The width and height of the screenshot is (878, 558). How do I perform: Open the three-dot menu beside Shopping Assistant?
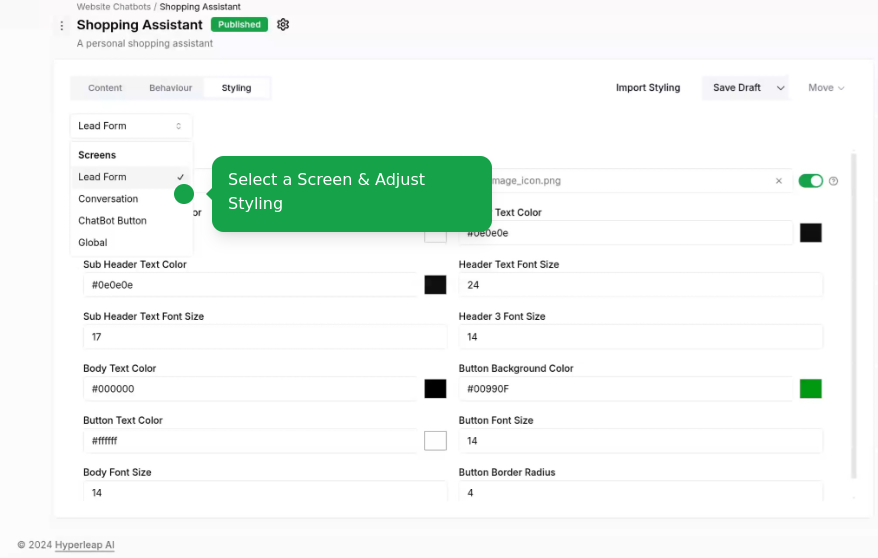(x=62, y=25)
